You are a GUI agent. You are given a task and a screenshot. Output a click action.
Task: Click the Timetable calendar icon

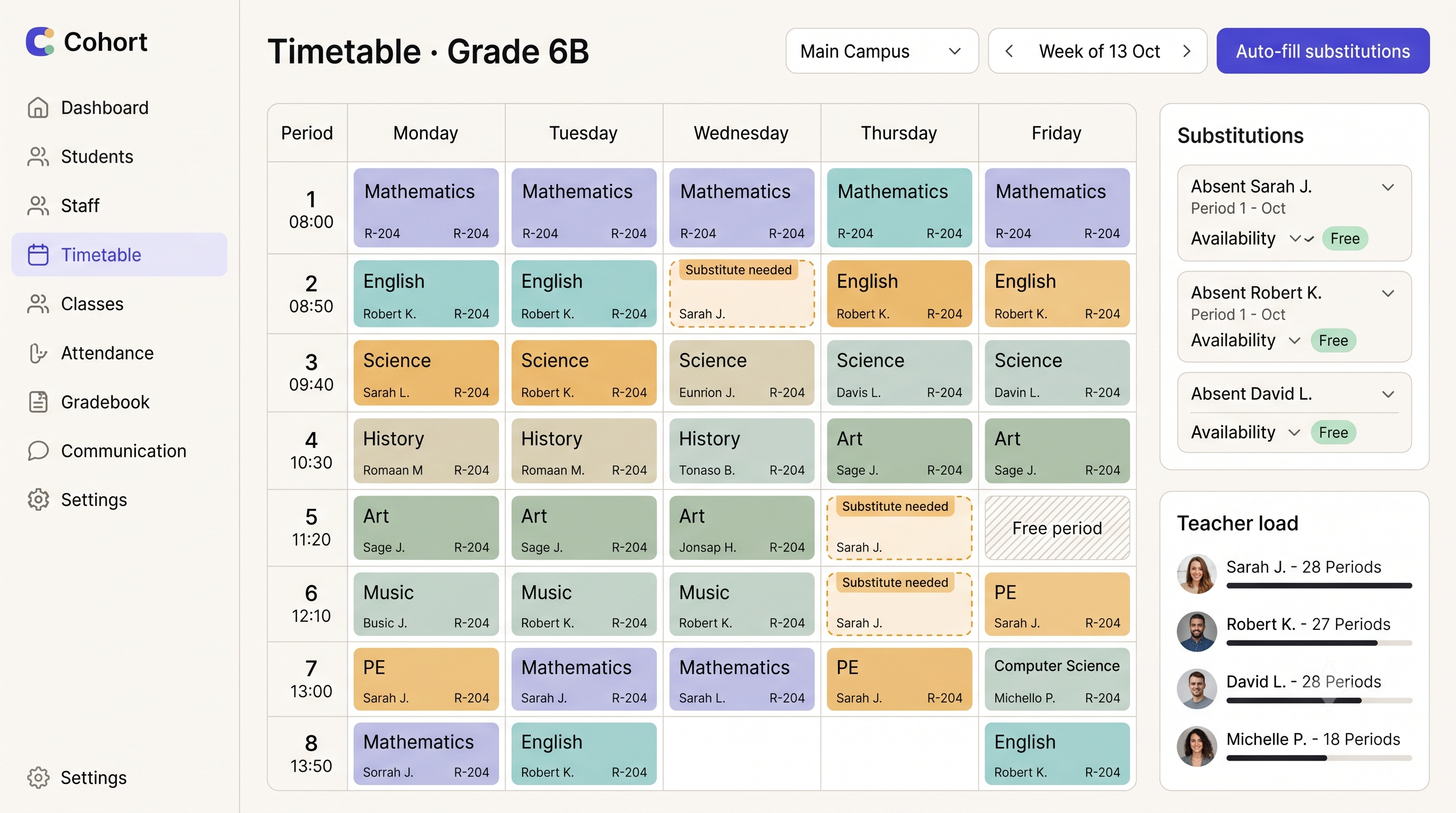[38, 255]
